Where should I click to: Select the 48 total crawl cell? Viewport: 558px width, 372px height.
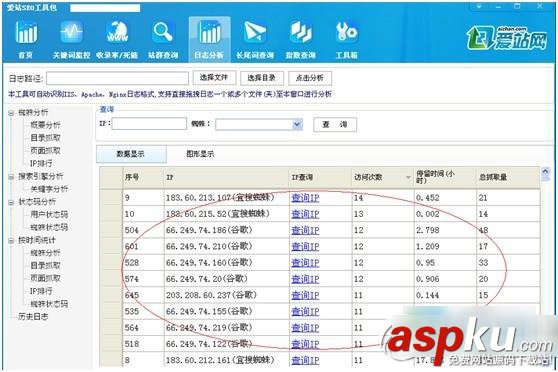508,230
